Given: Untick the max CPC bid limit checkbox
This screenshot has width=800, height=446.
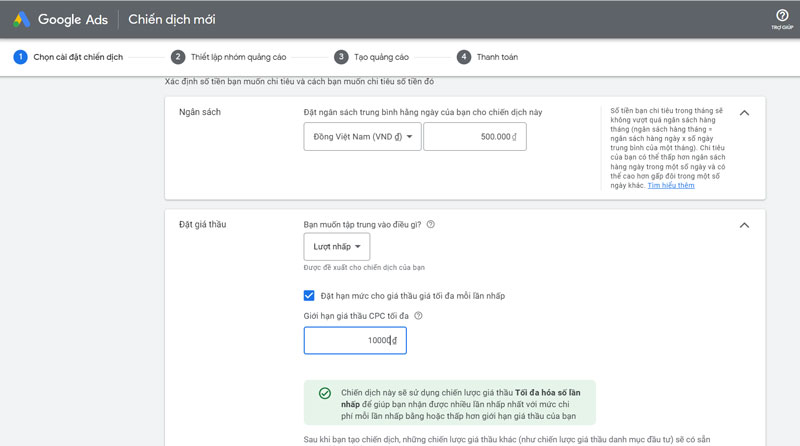Looking at the screenshot, I should coord(309,295).
